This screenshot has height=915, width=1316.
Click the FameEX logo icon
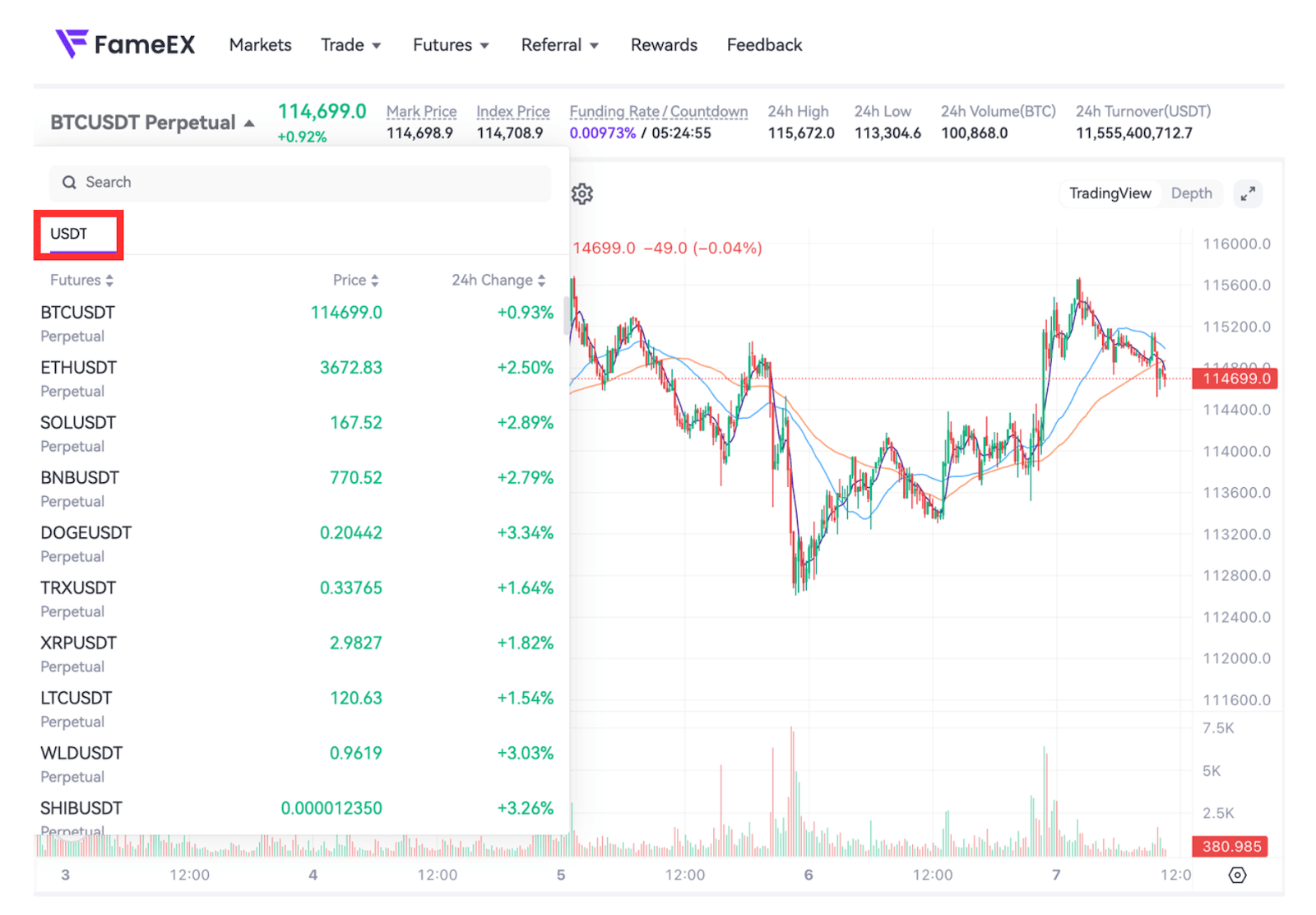pyautogui.click(x=72, y=43)
